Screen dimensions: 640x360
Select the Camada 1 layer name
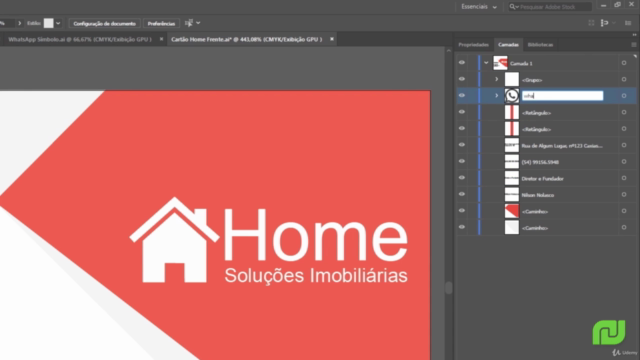pyautogui.click(x=521, y=63)
